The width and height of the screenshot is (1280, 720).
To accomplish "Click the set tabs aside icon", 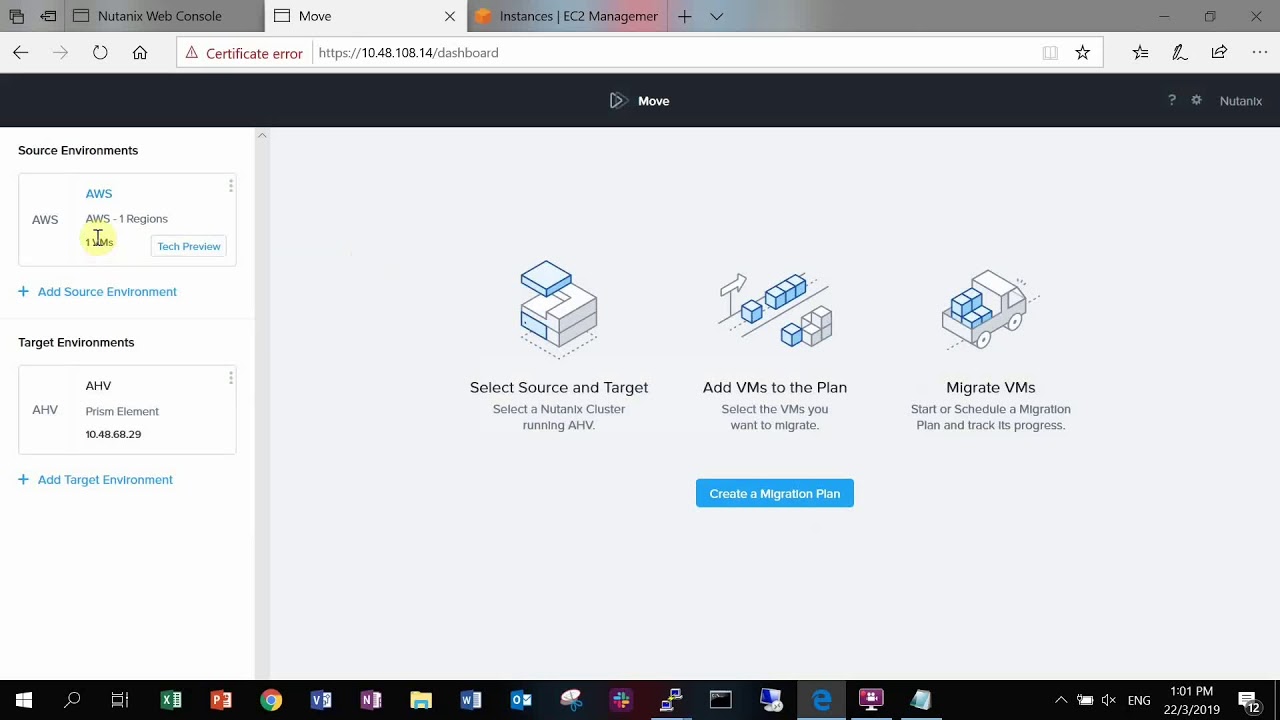I will coord(48,16).
